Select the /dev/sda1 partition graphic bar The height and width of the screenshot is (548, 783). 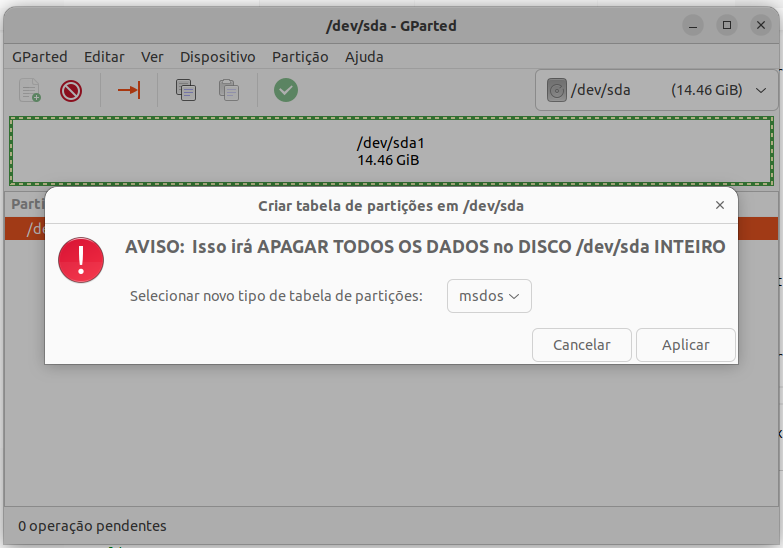point(391,151)
